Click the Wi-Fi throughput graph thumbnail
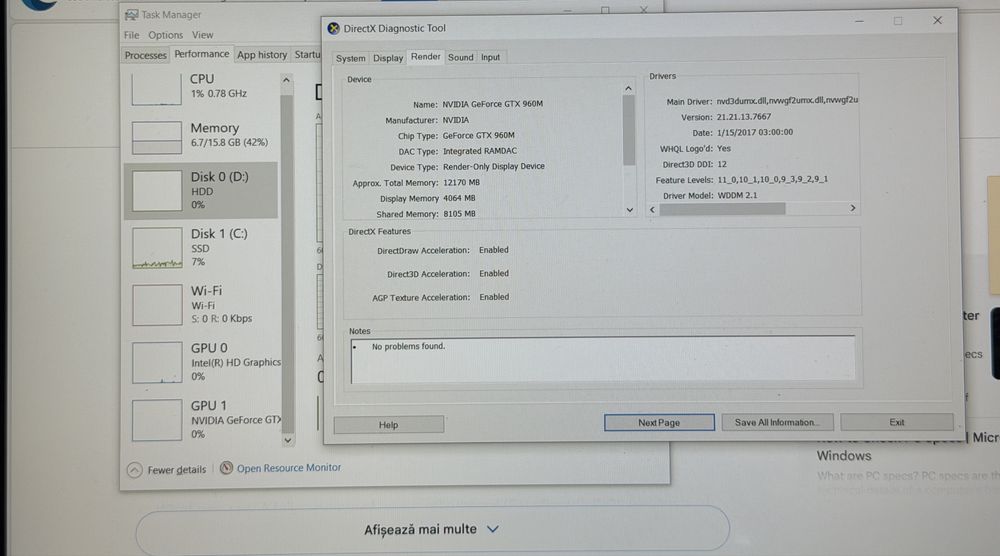This screenshot has width=1000, height=556. (x=157, y=305)
